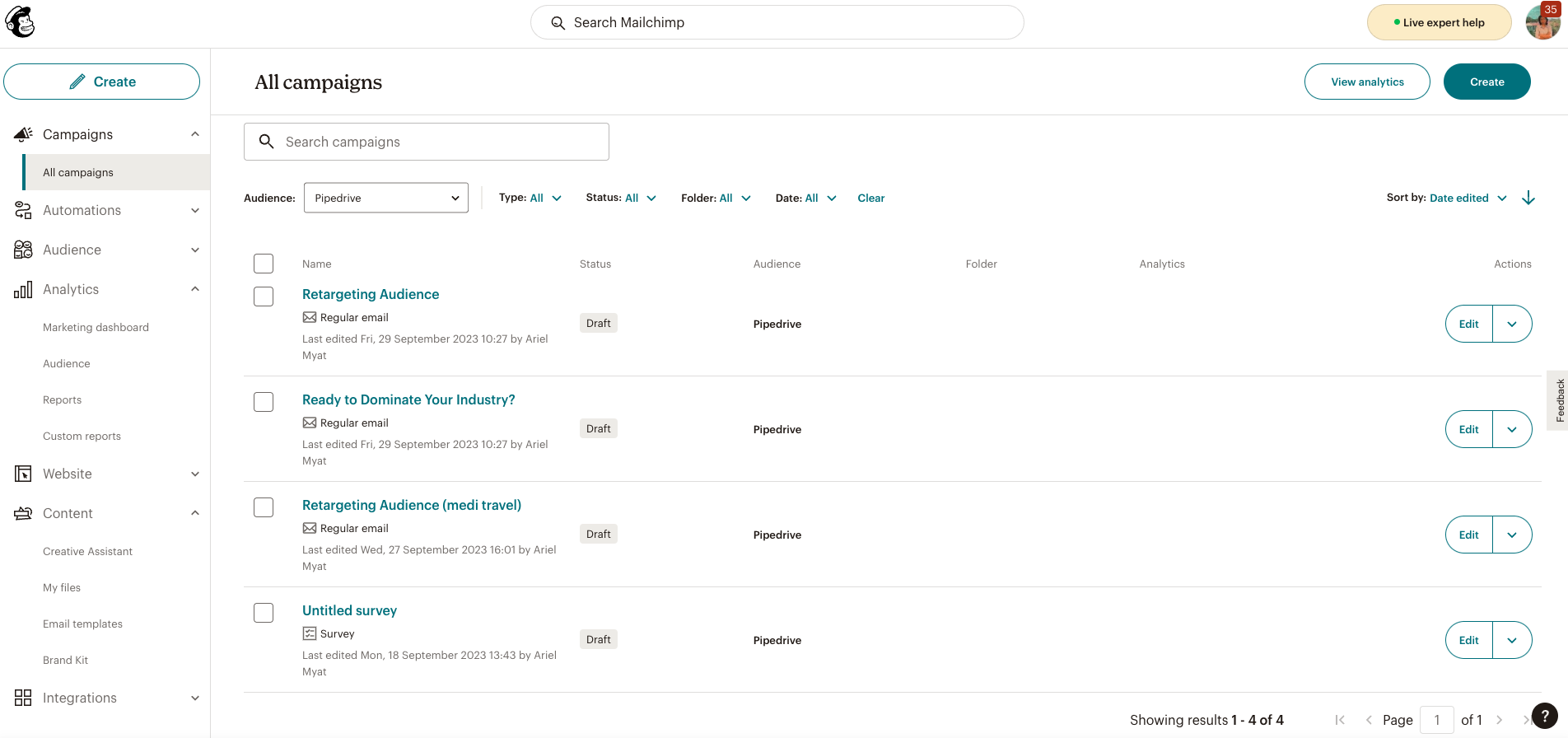The height and width of the screenshot is (738, 1568).
Task: Click the sidebar Create button with pencil
Action: 102,82
